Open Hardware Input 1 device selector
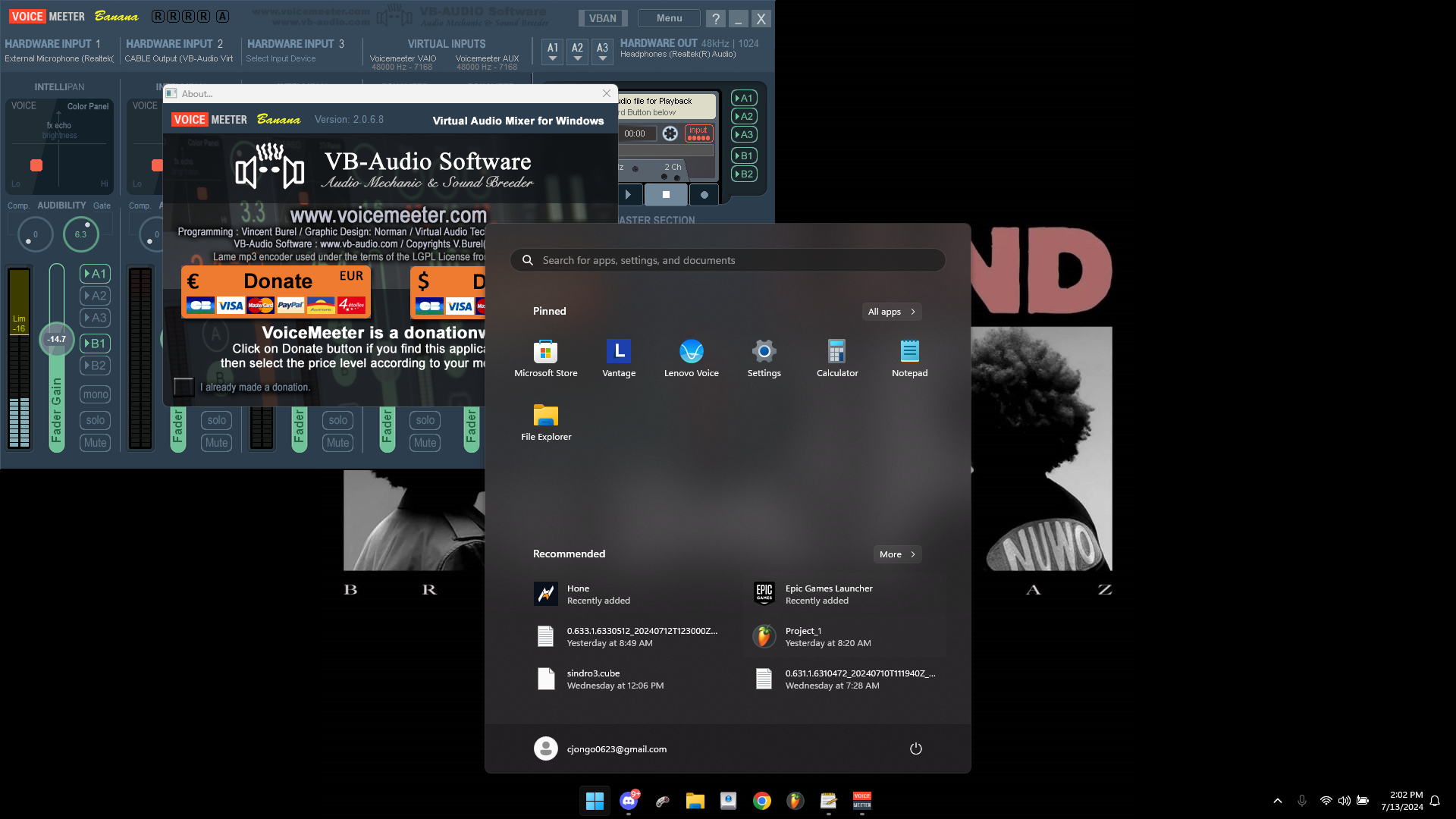The height and width of the screenshot is (819, 1456). click(x=59, y=58)
